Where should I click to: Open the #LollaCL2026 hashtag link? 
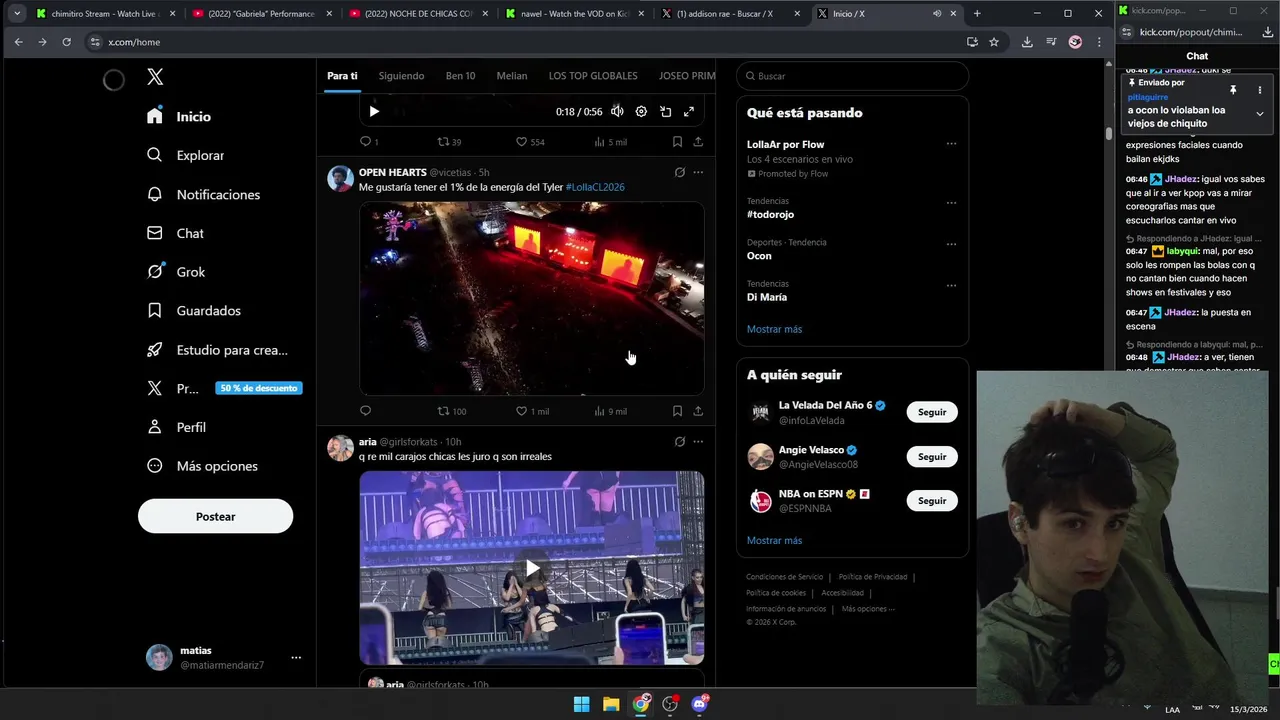[x=595, y=187]
